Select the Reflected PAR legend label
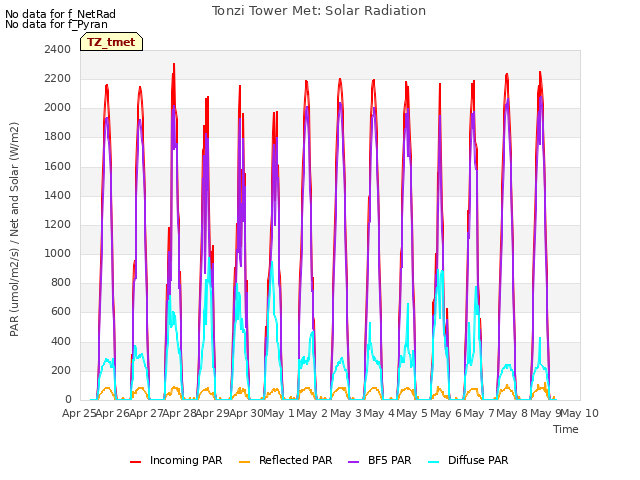640x480 pixels. [x=296, y=460]
